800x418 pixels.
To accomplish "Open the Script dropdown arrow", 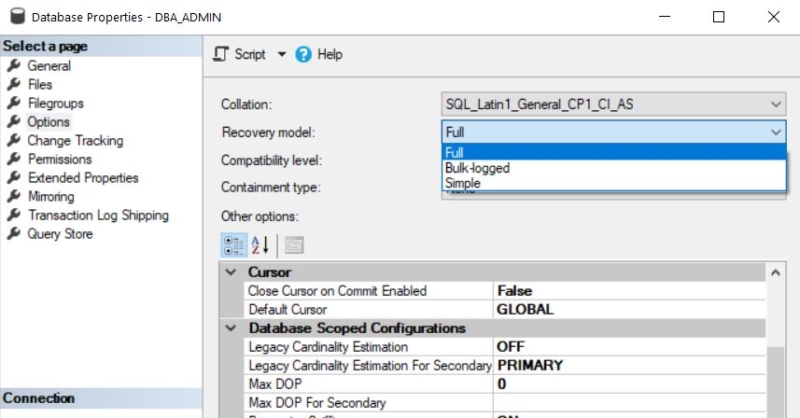I will pos(282,54).
